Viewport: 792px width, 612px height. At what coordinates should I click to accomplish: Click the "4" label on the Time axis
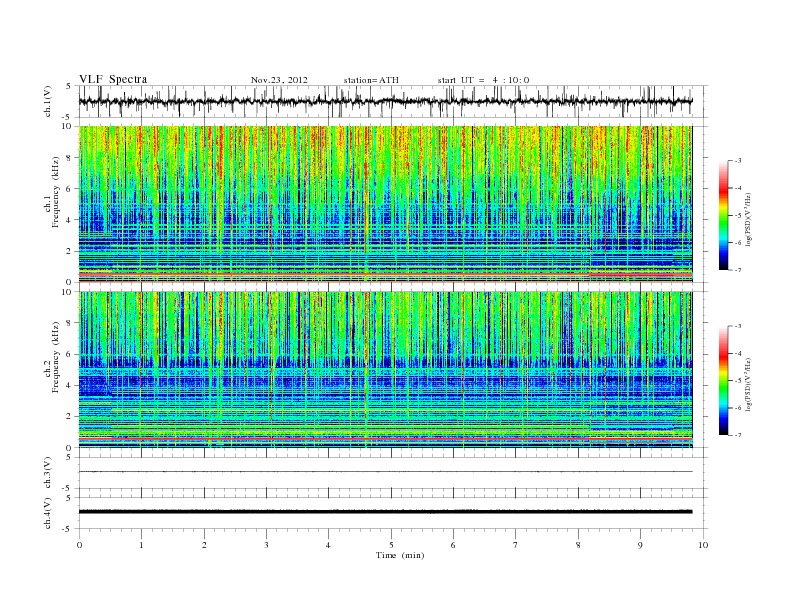[x=328, y=545]
